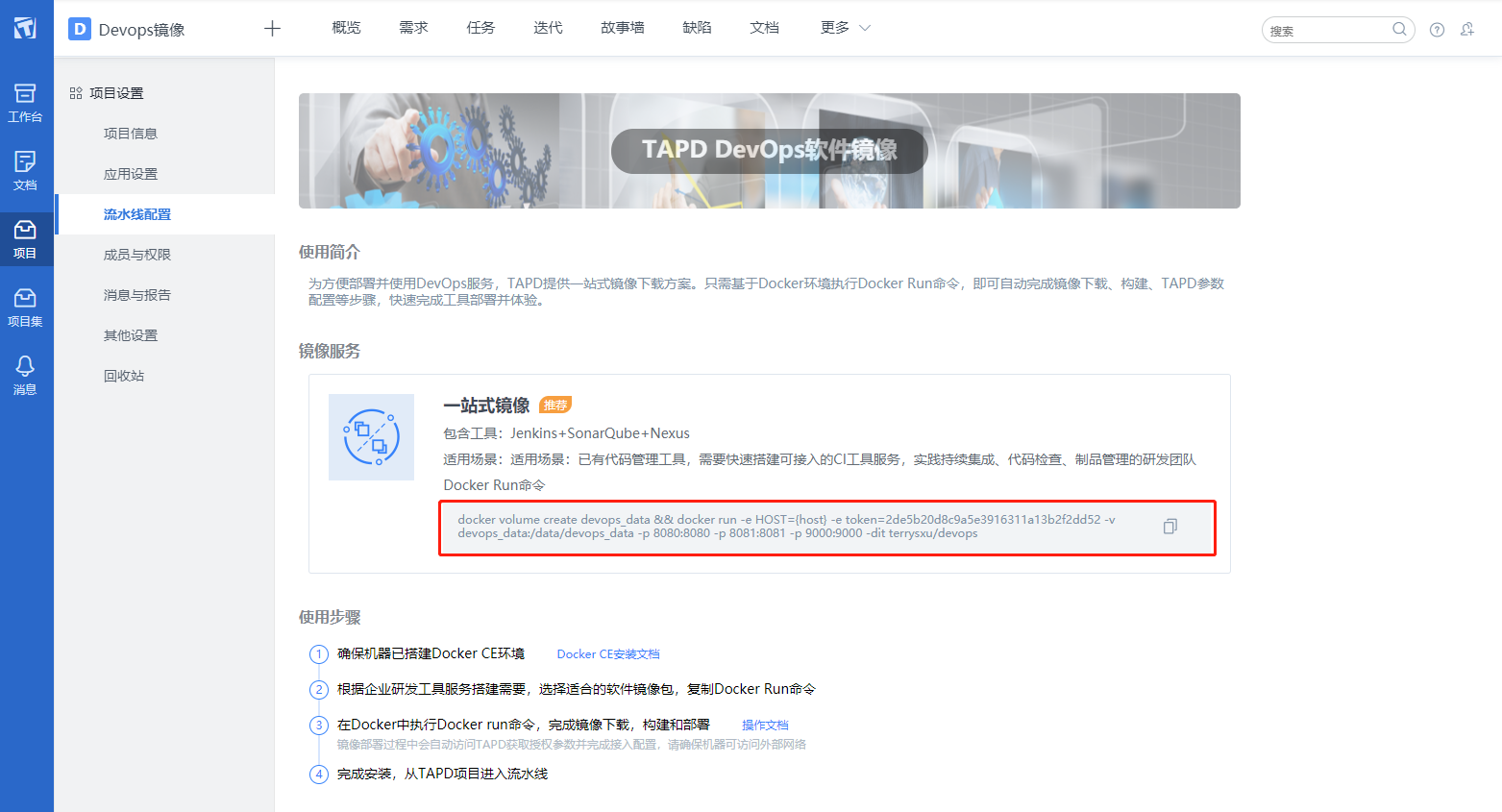Switch to the 概览 tab
The height and width of the screenshot is (812, 1502).
pos(346,28)
